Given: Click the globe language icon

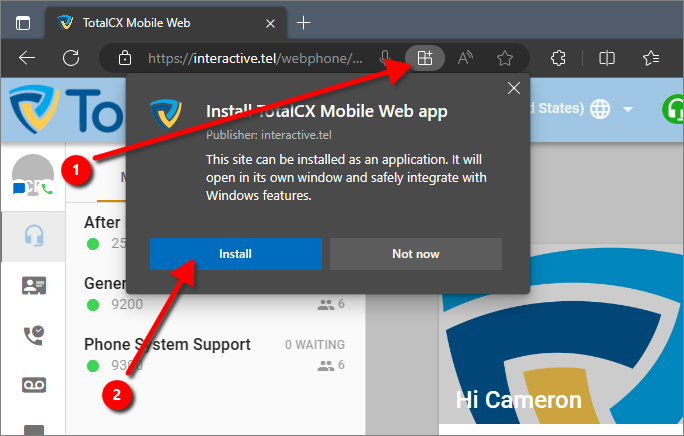Looking at the screenshot, I should [600, 109].
